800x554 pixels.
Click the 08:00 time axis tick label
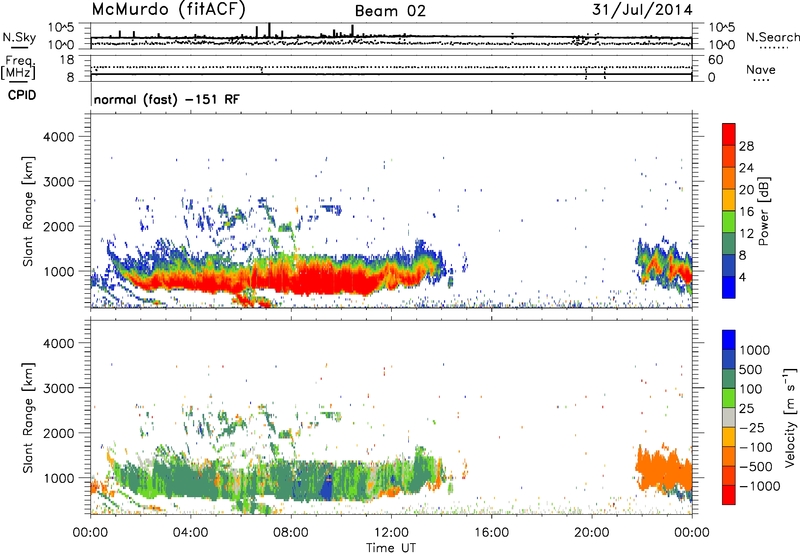(291, 533)
